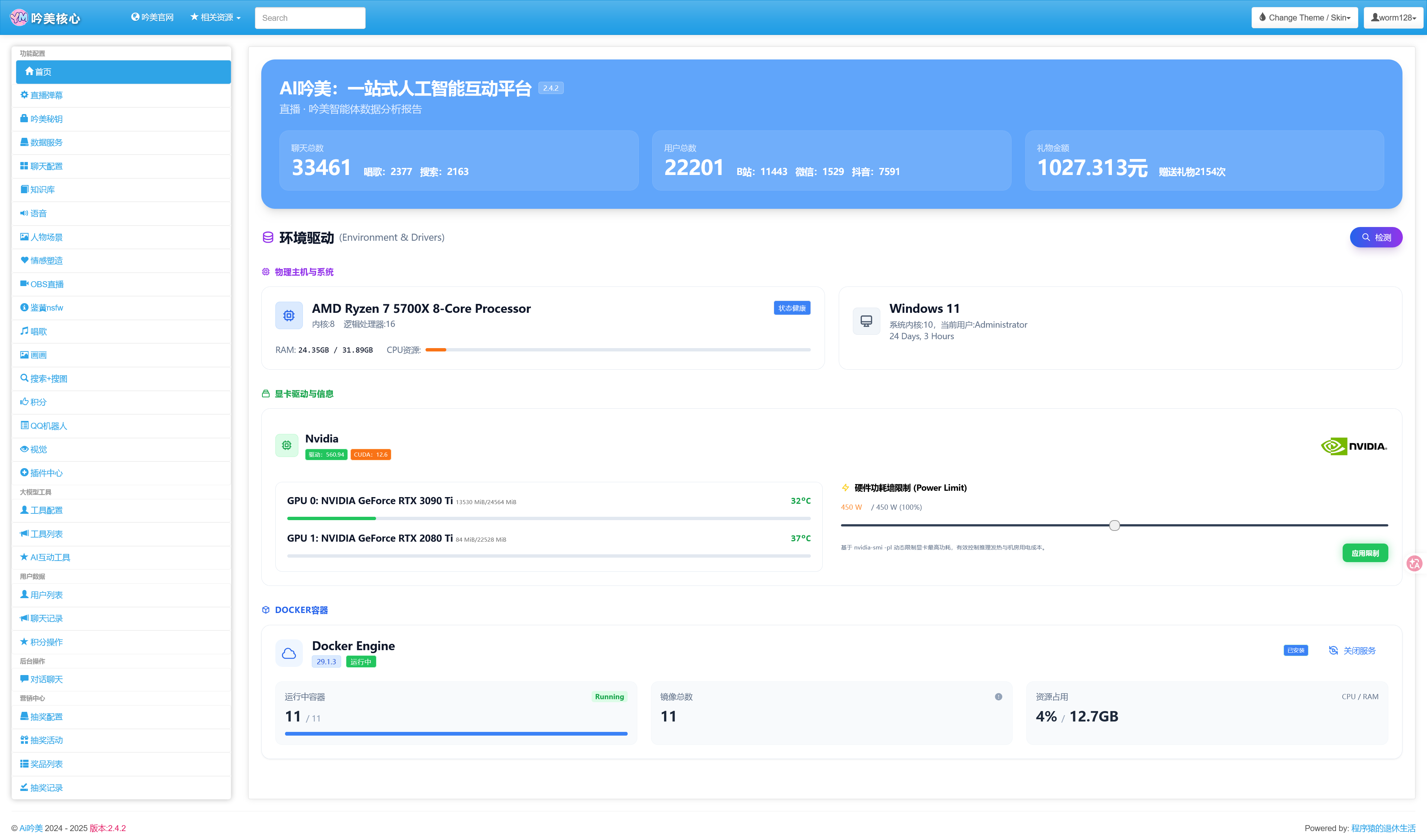
Task: Click the monitor icon beside Windows 11
Action: pos(866,321)
